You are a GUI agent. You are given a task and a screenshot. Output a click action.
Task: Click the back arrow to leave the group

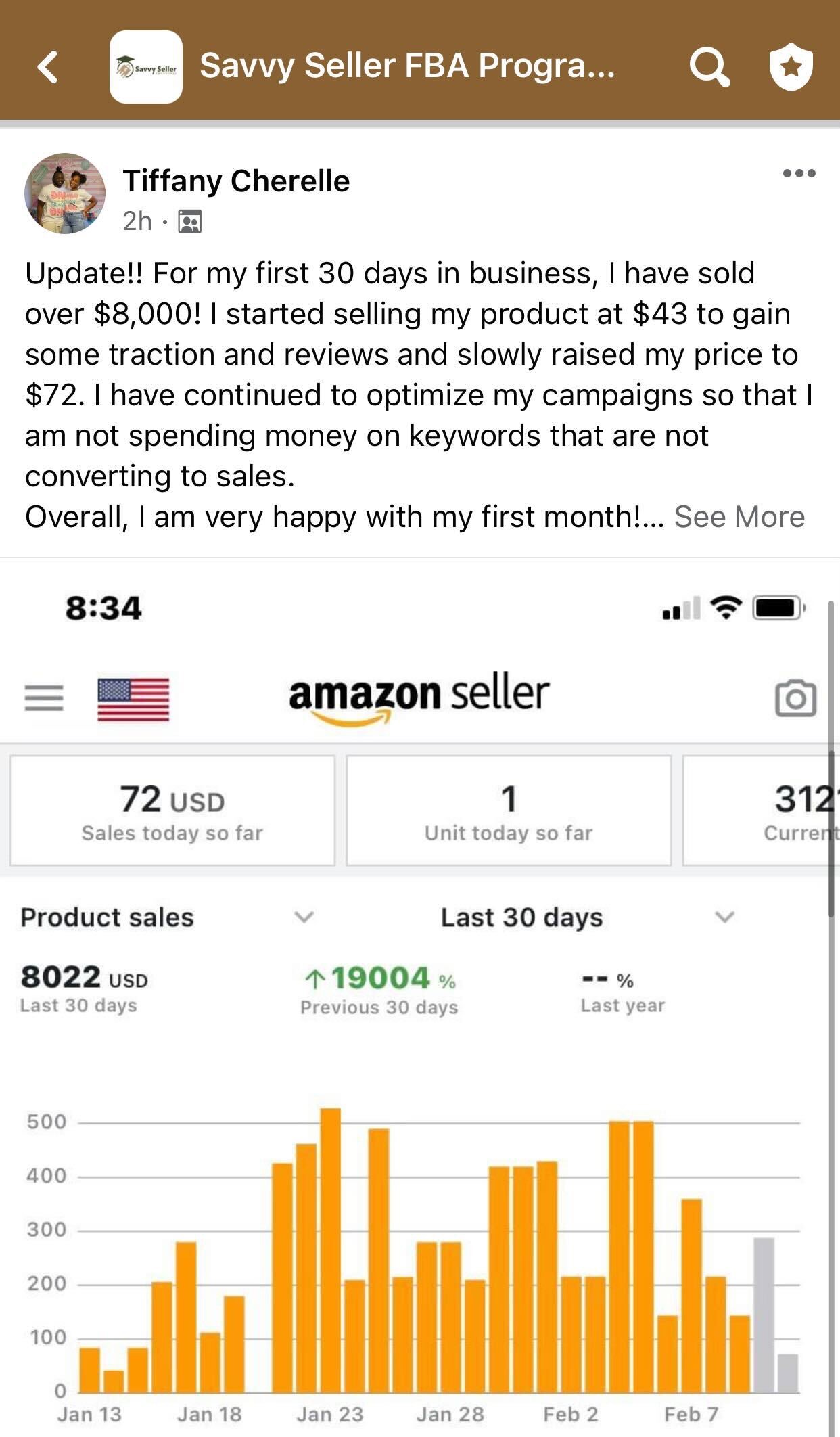pyautogui.click(x=45, y=67)
